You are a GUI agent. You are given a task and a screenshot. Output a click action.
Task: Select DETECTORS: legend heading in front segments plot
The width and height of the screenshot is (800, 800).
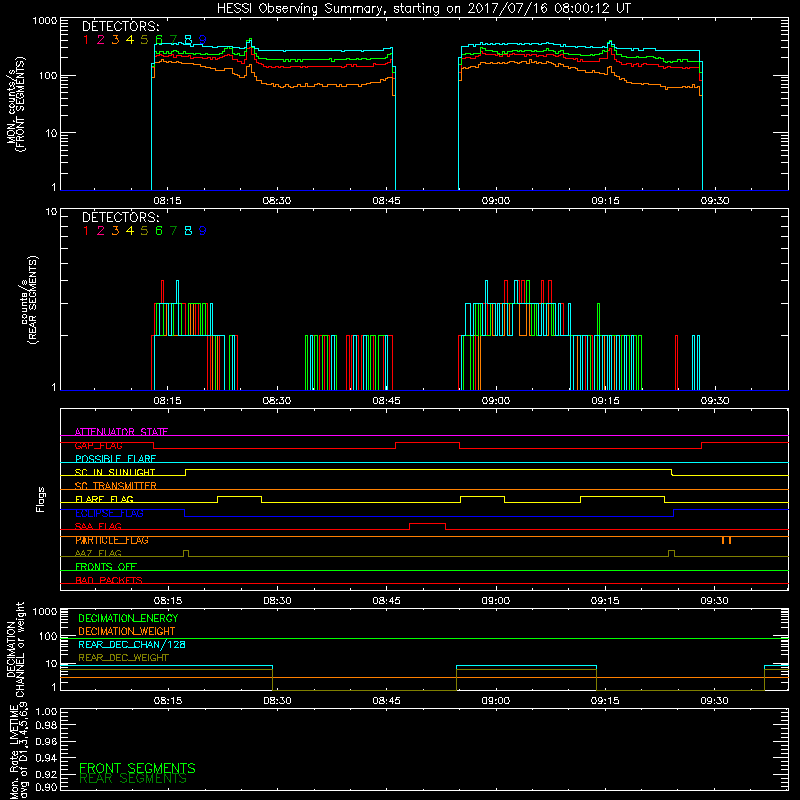click(120, 26)
